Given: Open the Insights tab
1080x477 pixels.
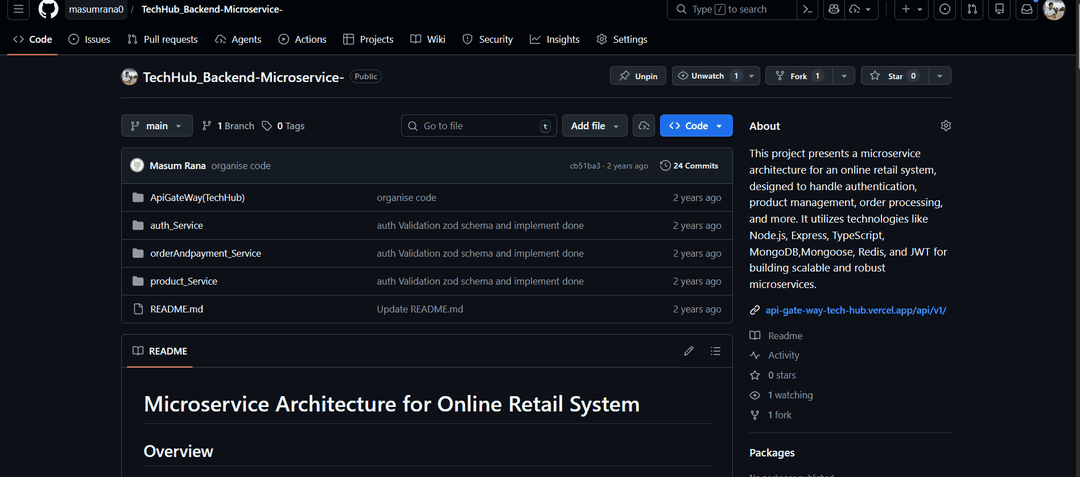Looking at the screenshot, I should point(554,39).
